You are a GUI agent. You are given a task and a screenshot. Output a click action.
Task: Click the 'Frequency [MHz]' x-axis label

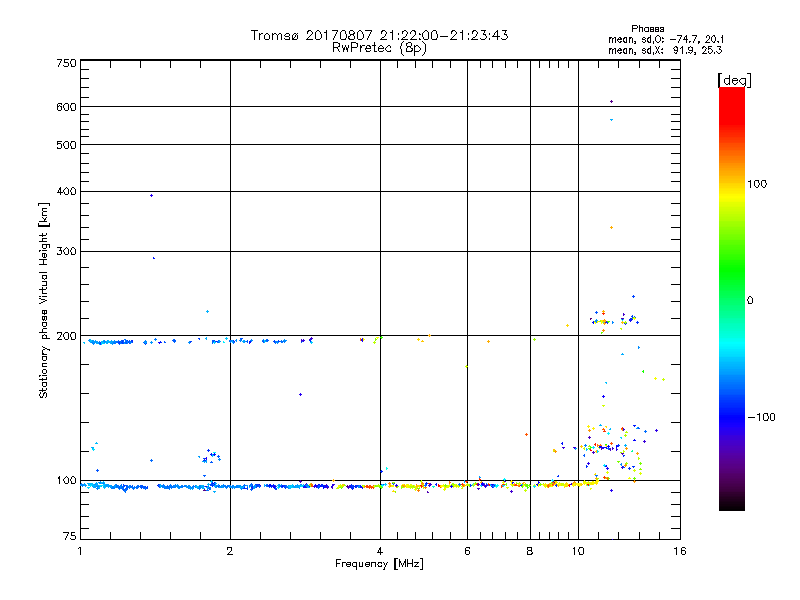[x=379, y=564]
